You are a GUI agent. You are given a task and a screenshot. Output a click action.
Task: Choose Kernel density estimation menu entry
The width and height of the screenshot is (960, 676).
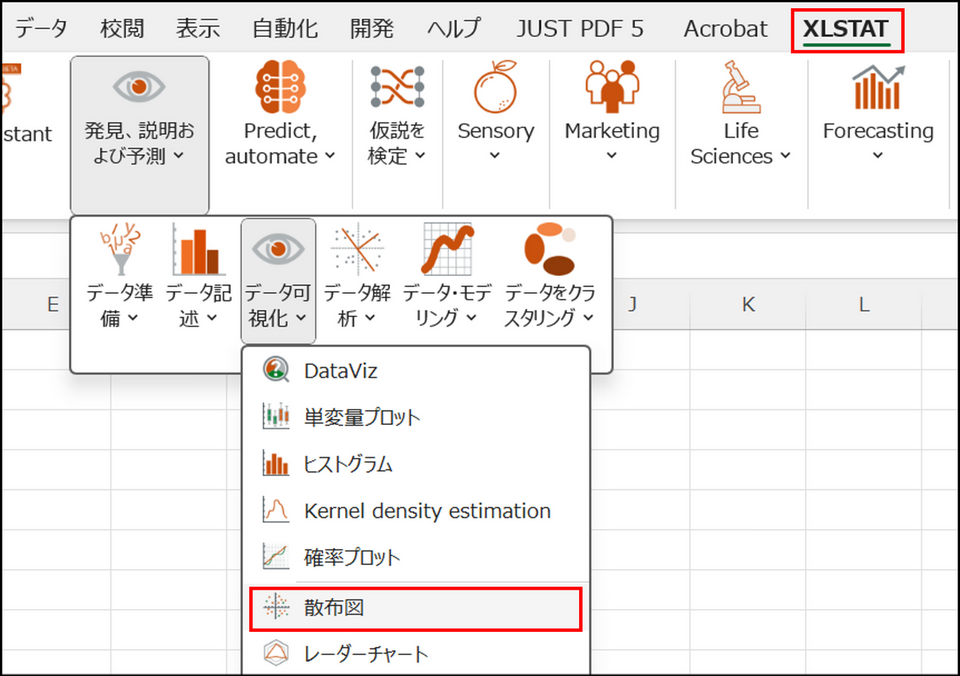coord(426,511)
